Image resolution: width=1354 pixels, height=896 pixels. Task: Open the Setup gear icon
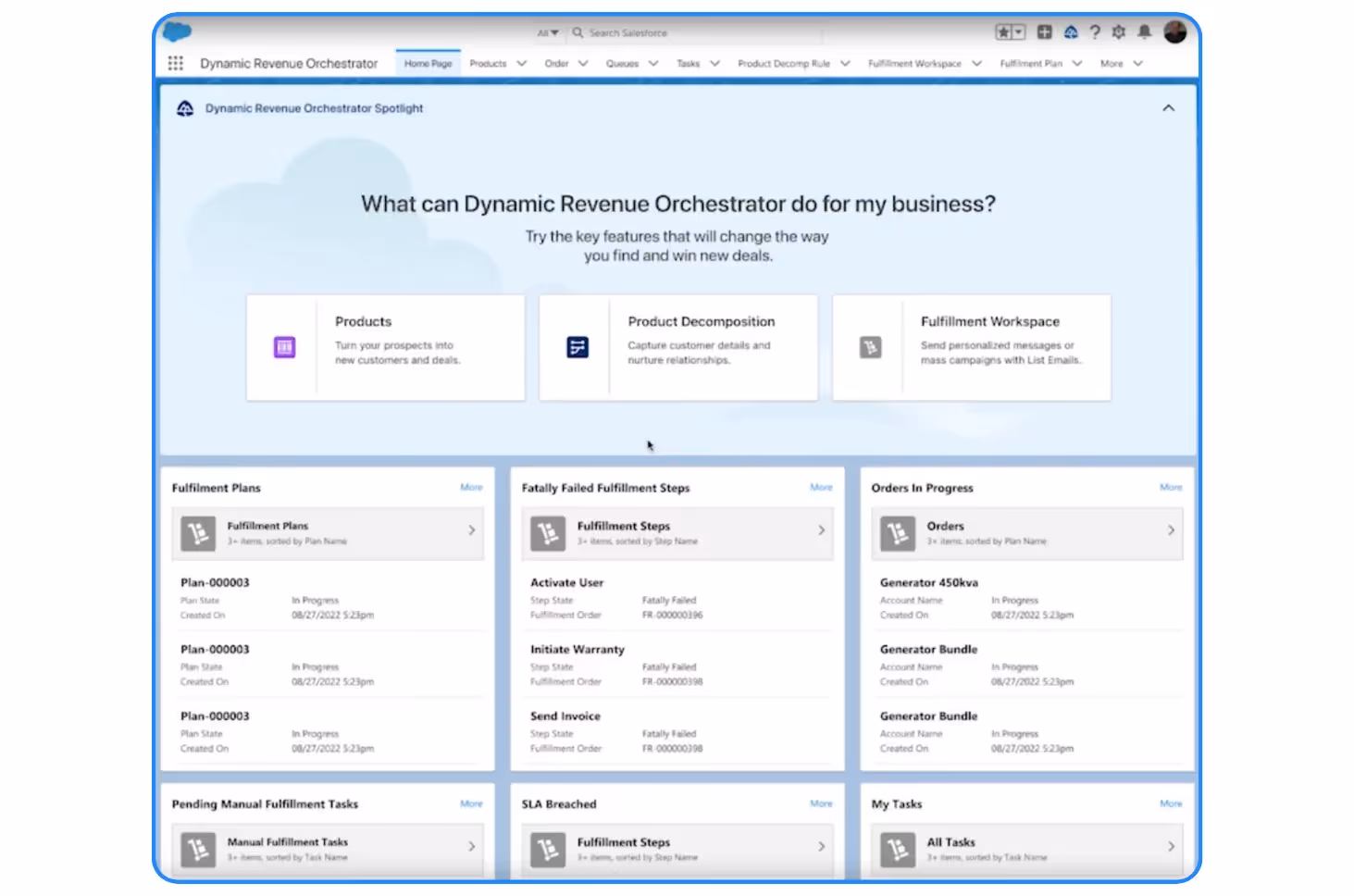coord(1119,32)
